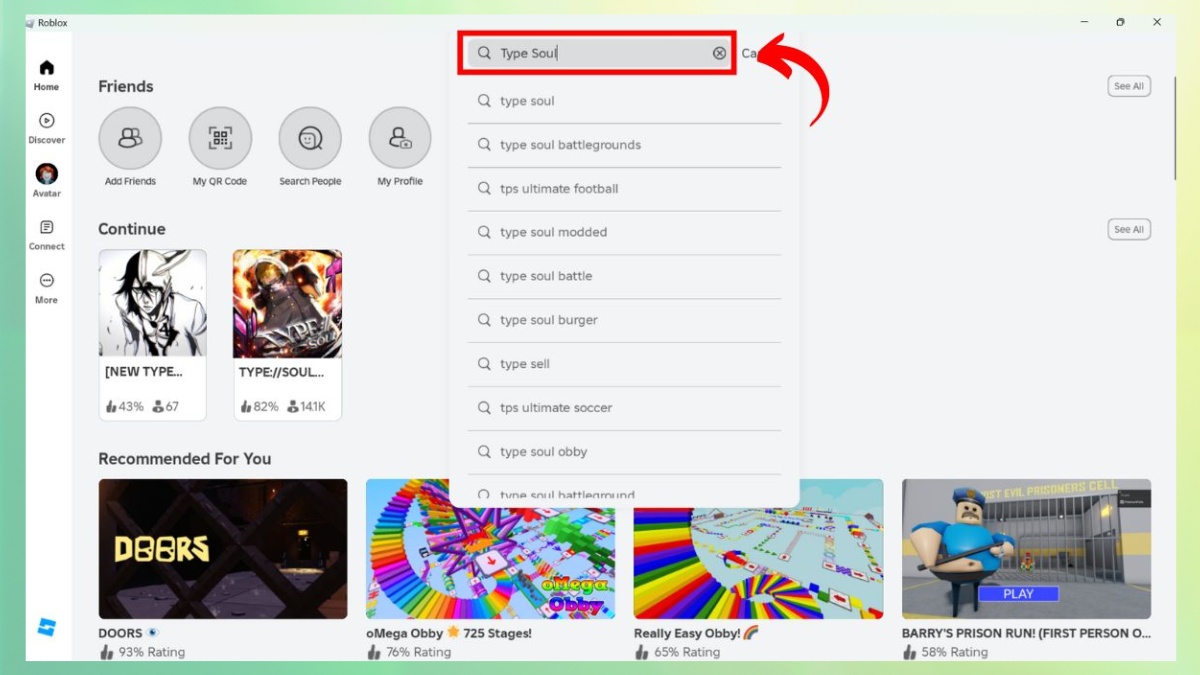Choose the 'type soul obby' suggestion
1200x675 pixels.
coord(624,452)
